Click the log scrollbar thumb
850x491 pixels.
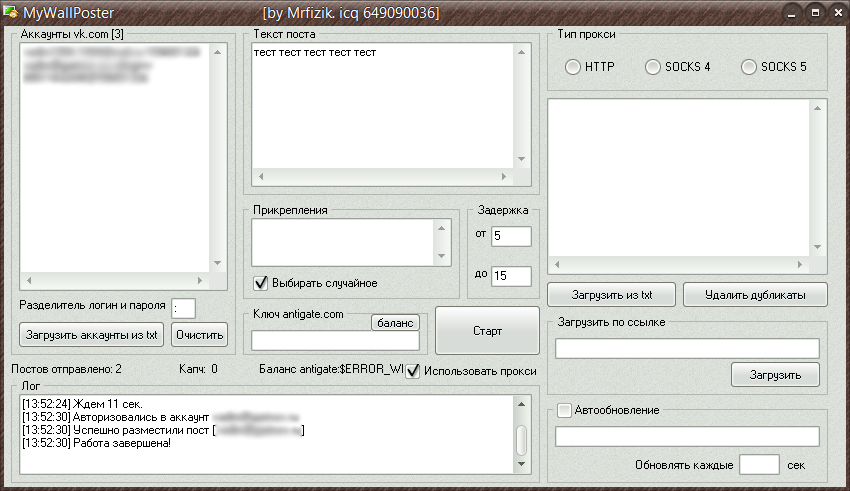pos(521,440)
